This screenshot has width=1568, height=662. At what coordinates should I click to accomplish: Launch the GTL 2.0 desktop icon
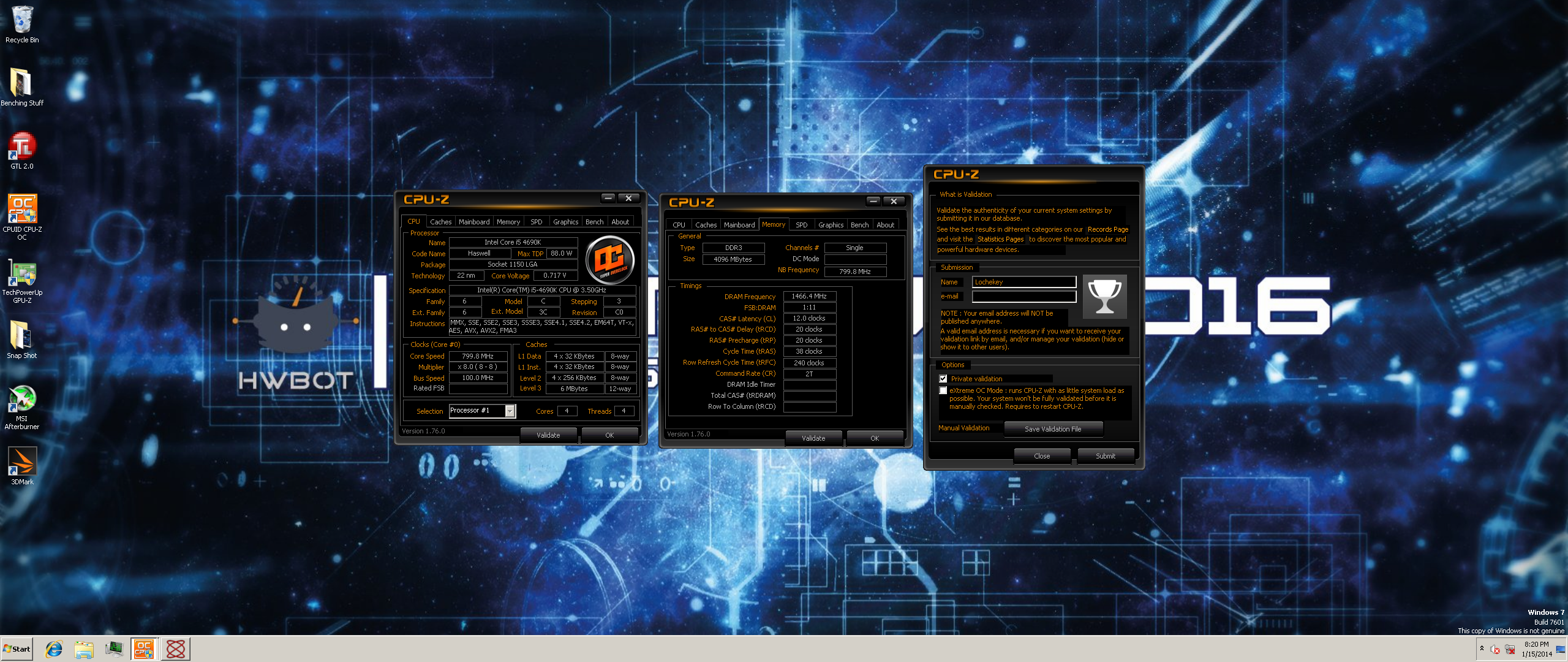[22, 151]
